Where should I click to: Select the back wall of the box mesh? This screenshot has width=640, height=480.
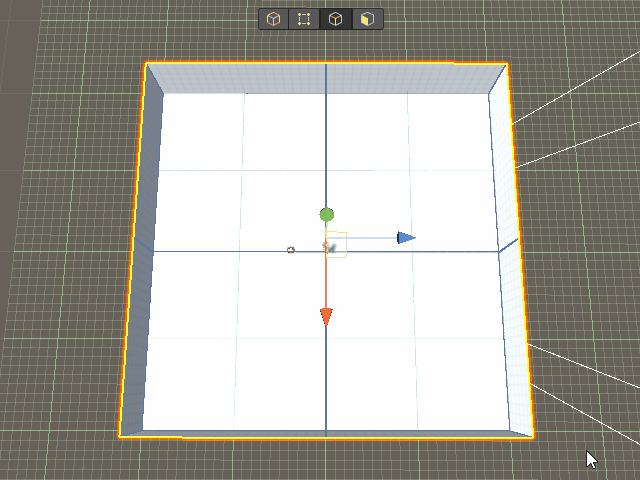pos(326,79)
